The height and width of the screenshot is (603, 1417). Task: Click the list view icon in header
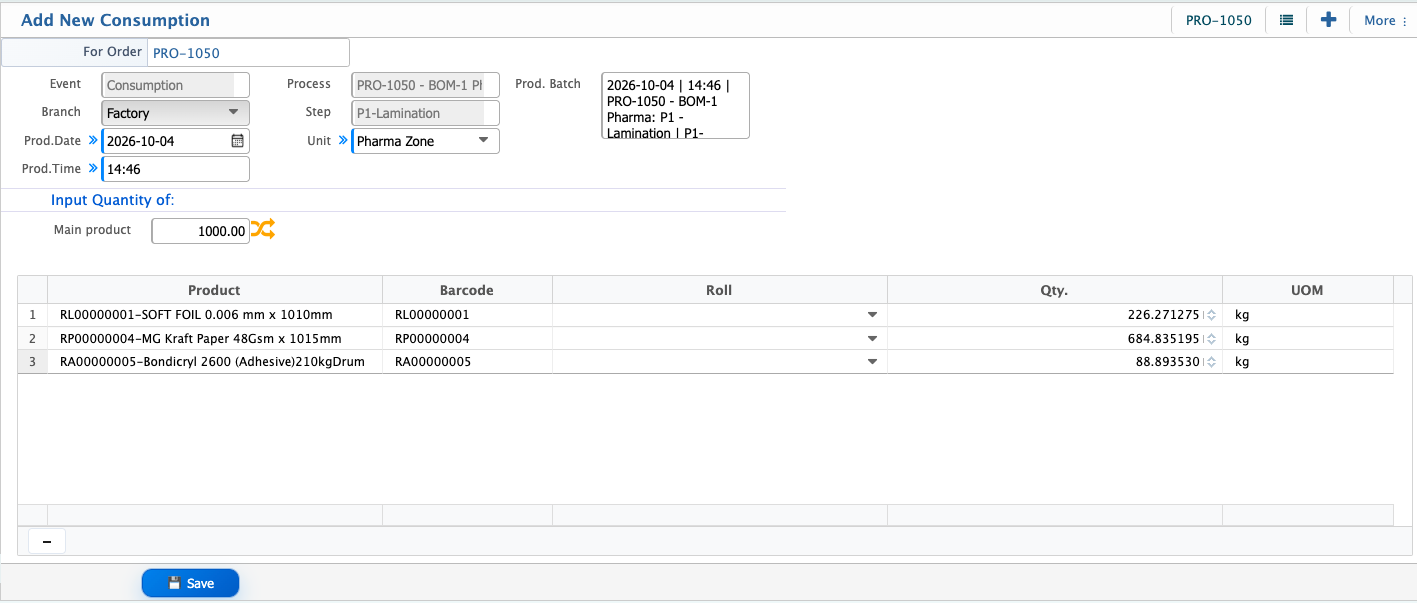point(1286,20)
